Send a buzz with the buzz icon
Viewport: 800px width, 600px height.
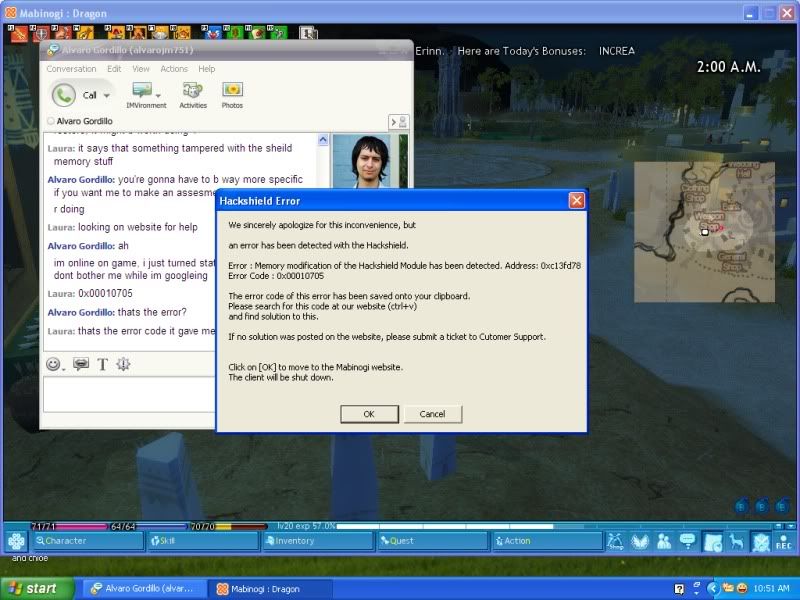[x=81, y=364]
